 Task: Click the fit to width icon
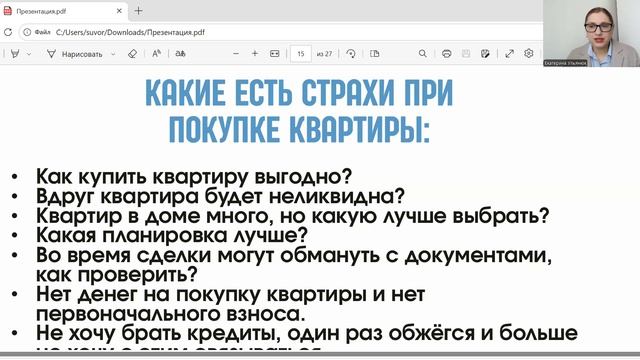click(275, 53)
